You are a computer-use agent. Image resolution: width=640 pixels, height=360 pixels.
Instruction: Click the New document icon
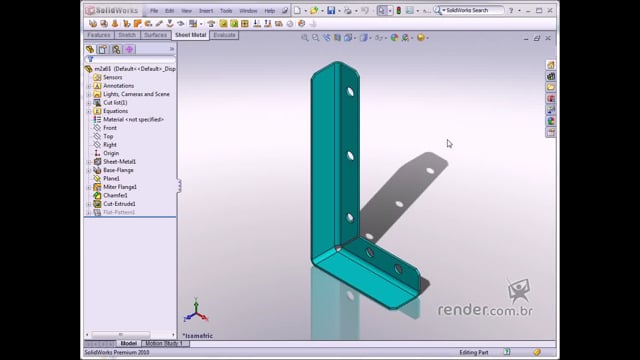pos(298,11)
